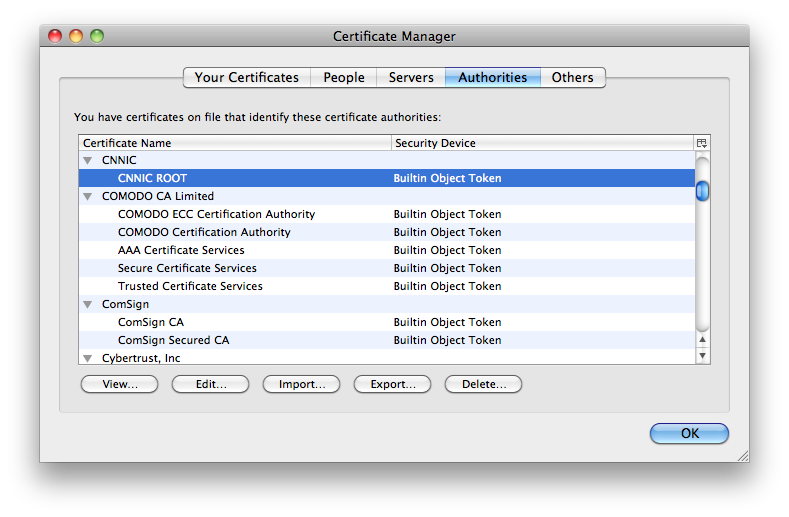Sort by the Certificate Name column header
Image resolution: width=789 pixels, height=517 pixels.
pyautogui.click(x=235, y=143)
